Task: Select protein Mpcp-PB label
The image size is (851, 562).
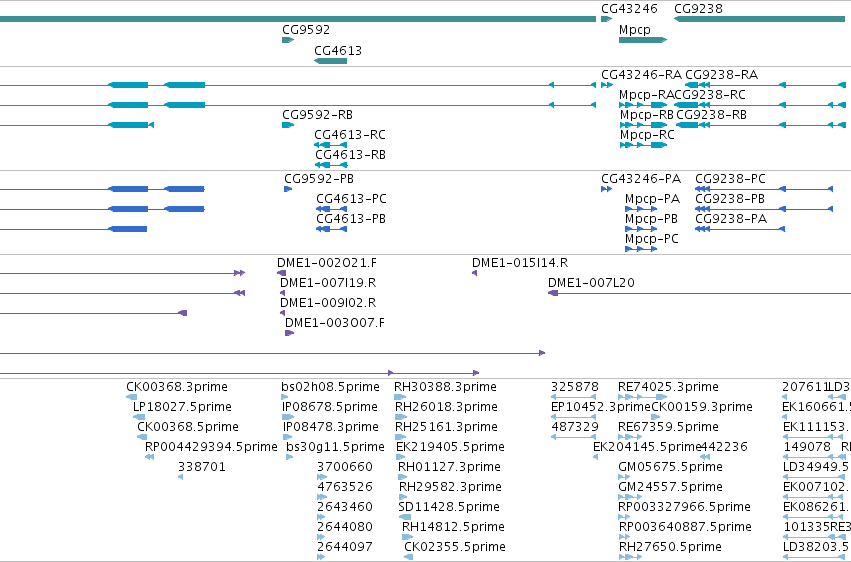Action: (651, 219)
